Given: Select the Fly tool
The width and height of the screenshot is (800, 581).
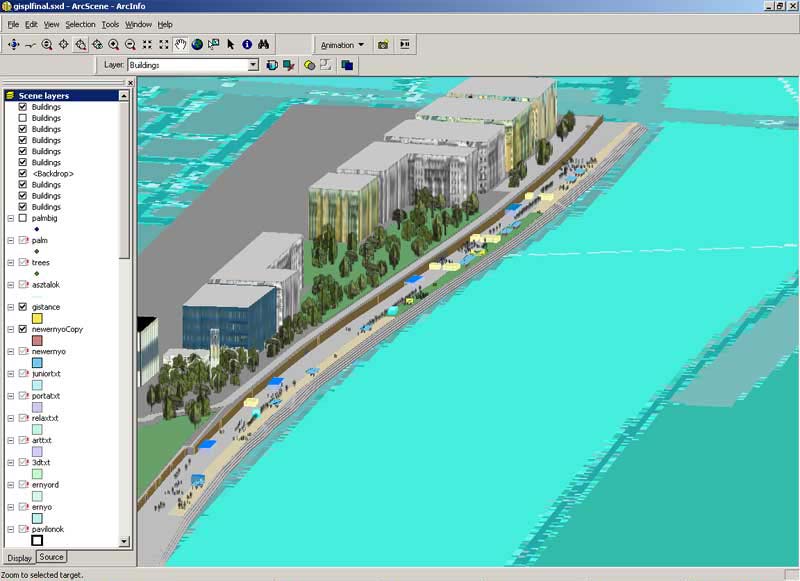Looking at the screenshot, I should 30,44.
